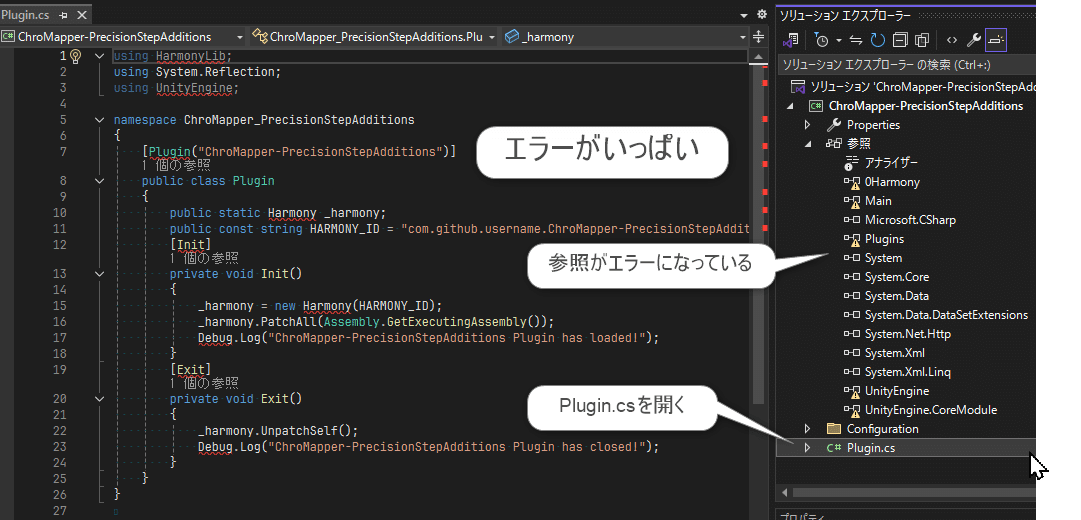The height and width of the screenshot is (520, 1081).
Task: Toggle Preview Selected Items button
Action: click(x=996, y=40)
